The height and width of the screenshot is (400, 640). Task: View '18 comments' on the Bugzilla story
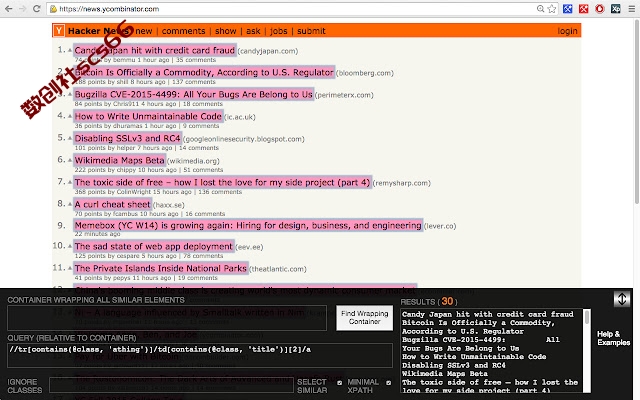point(203,104)
